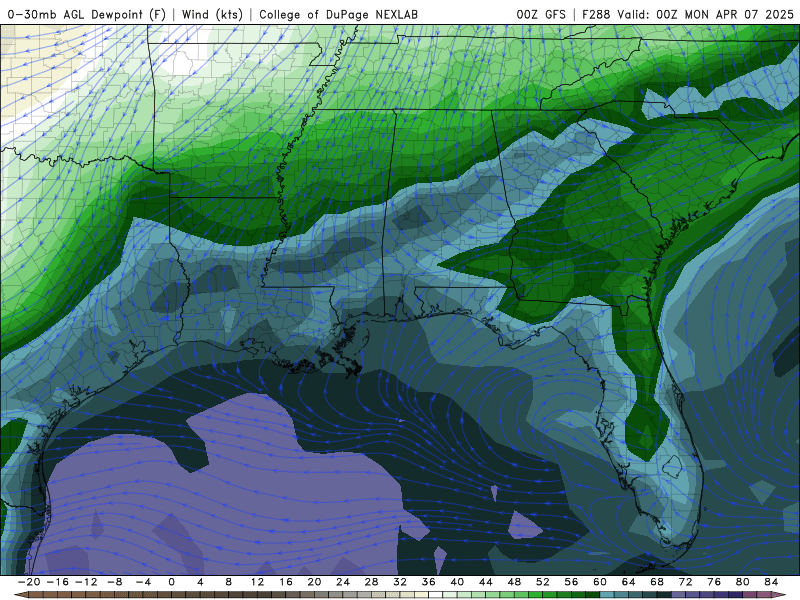Click the '0-30mb AGL Dewpoint (F)' title text

pyautogui.click(x=87, y=14)
